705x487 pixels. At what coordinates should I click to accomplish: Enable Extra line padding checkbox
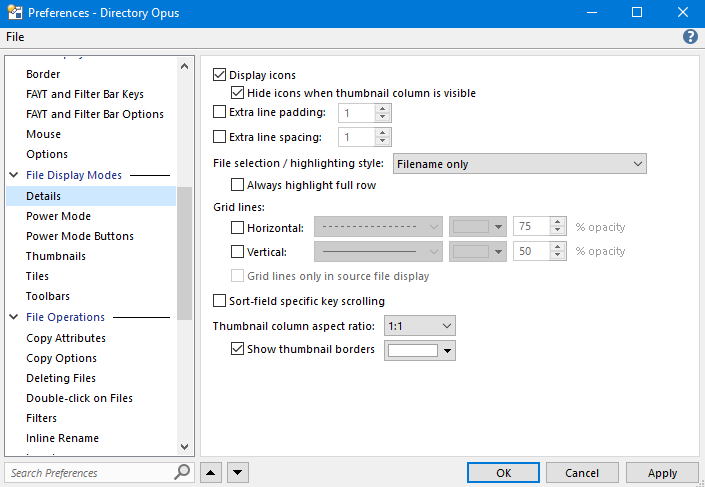point(219,112)
